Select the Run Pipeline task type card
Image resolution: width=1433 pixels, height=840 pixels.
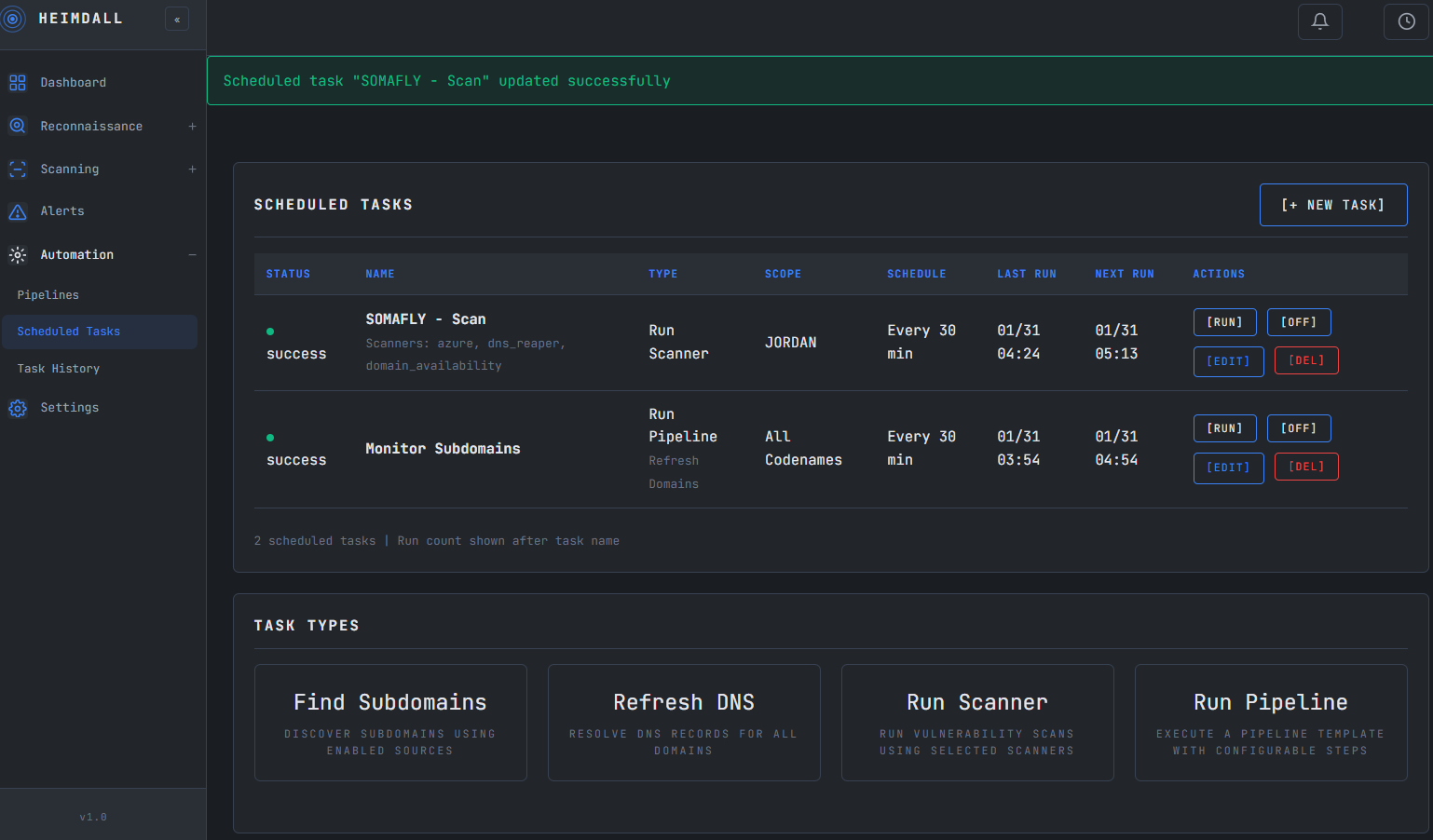(1270, 723)
